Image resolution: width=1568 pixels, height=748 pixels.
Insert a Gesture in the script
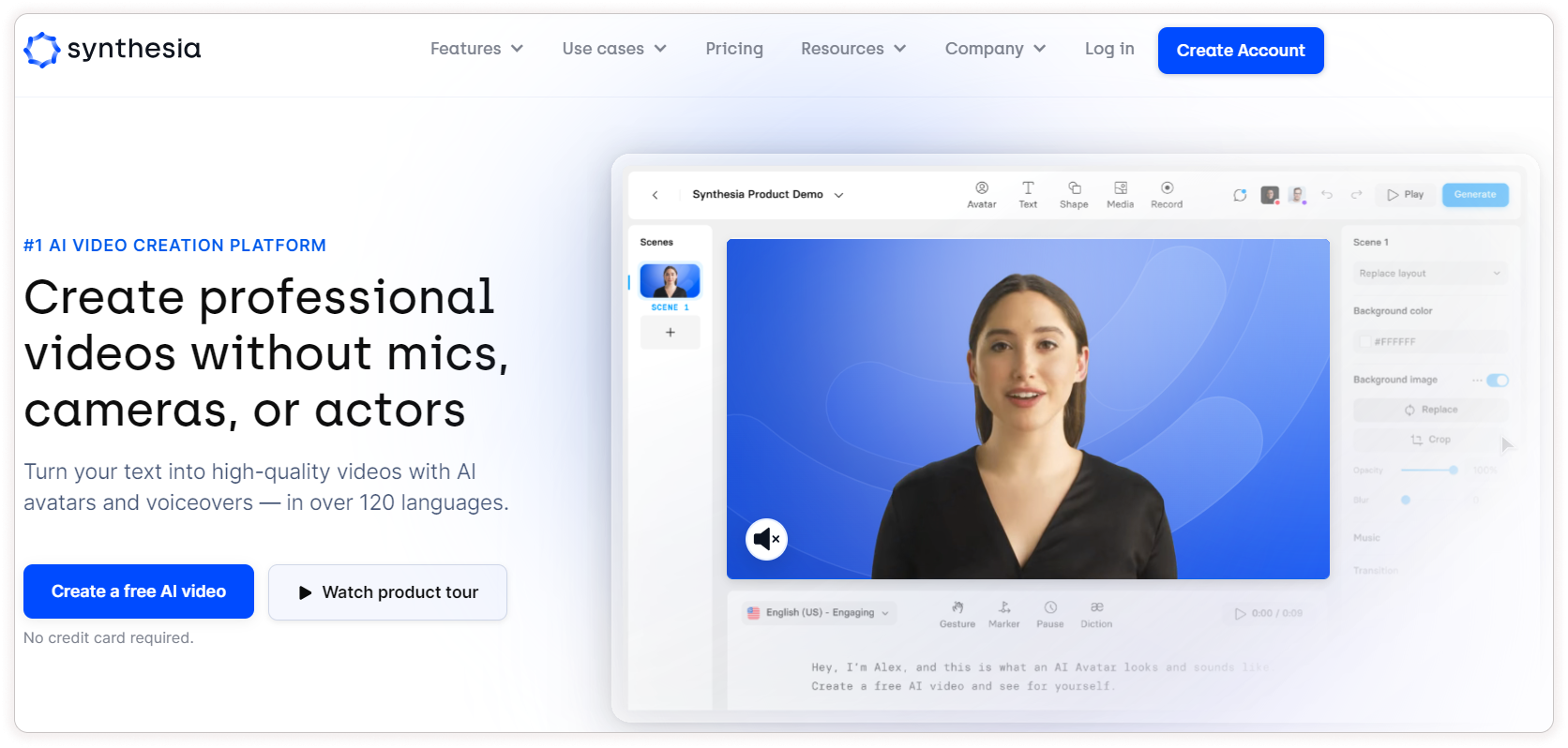[957, 608]
